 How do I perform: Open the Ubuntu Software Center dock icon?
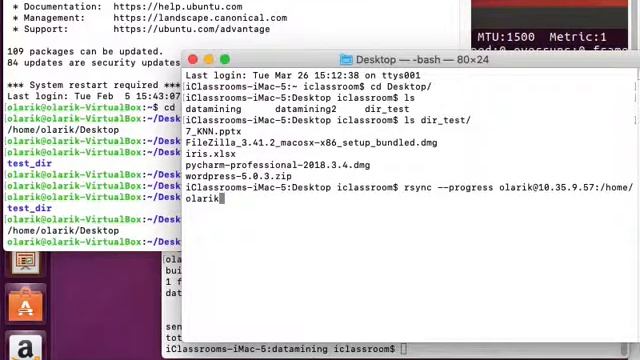point(25,305)
